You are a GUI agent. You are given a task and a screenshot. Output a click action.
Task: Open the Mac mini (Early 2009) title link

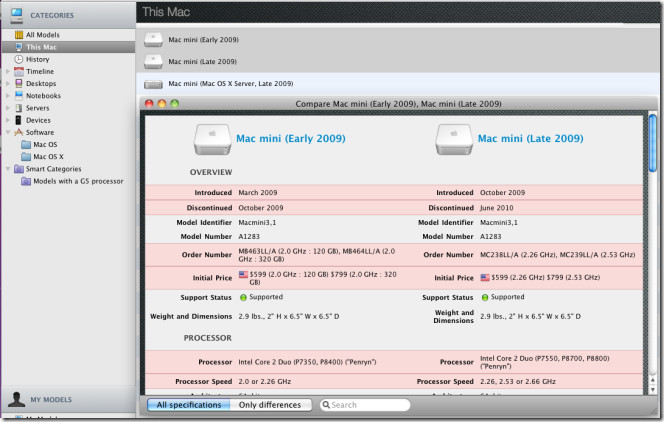(290, 138)
